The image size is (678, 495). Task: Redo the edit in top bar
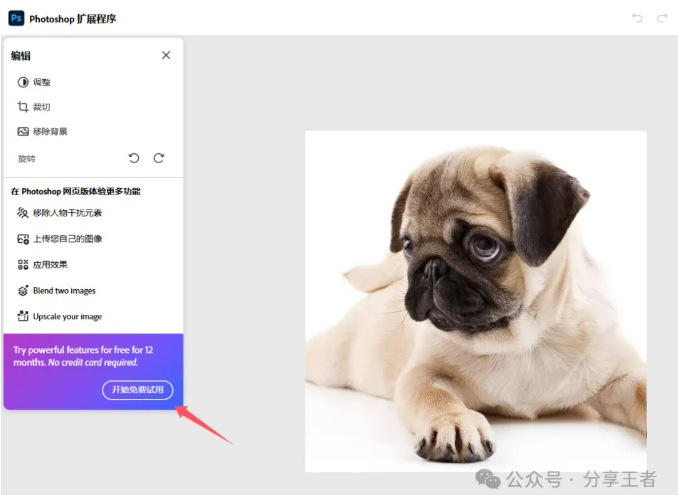(x=661, y=18)
